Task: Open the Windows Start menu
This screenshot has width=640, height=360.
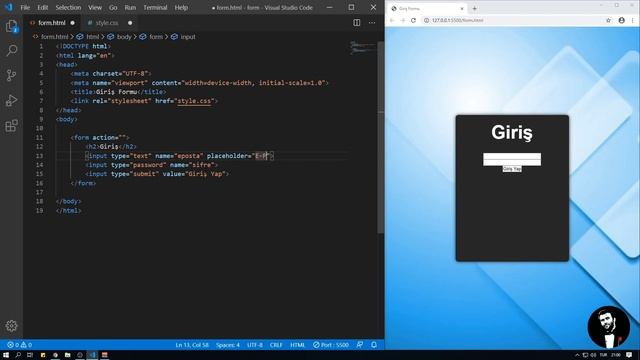Action: (x=6, y=355)
